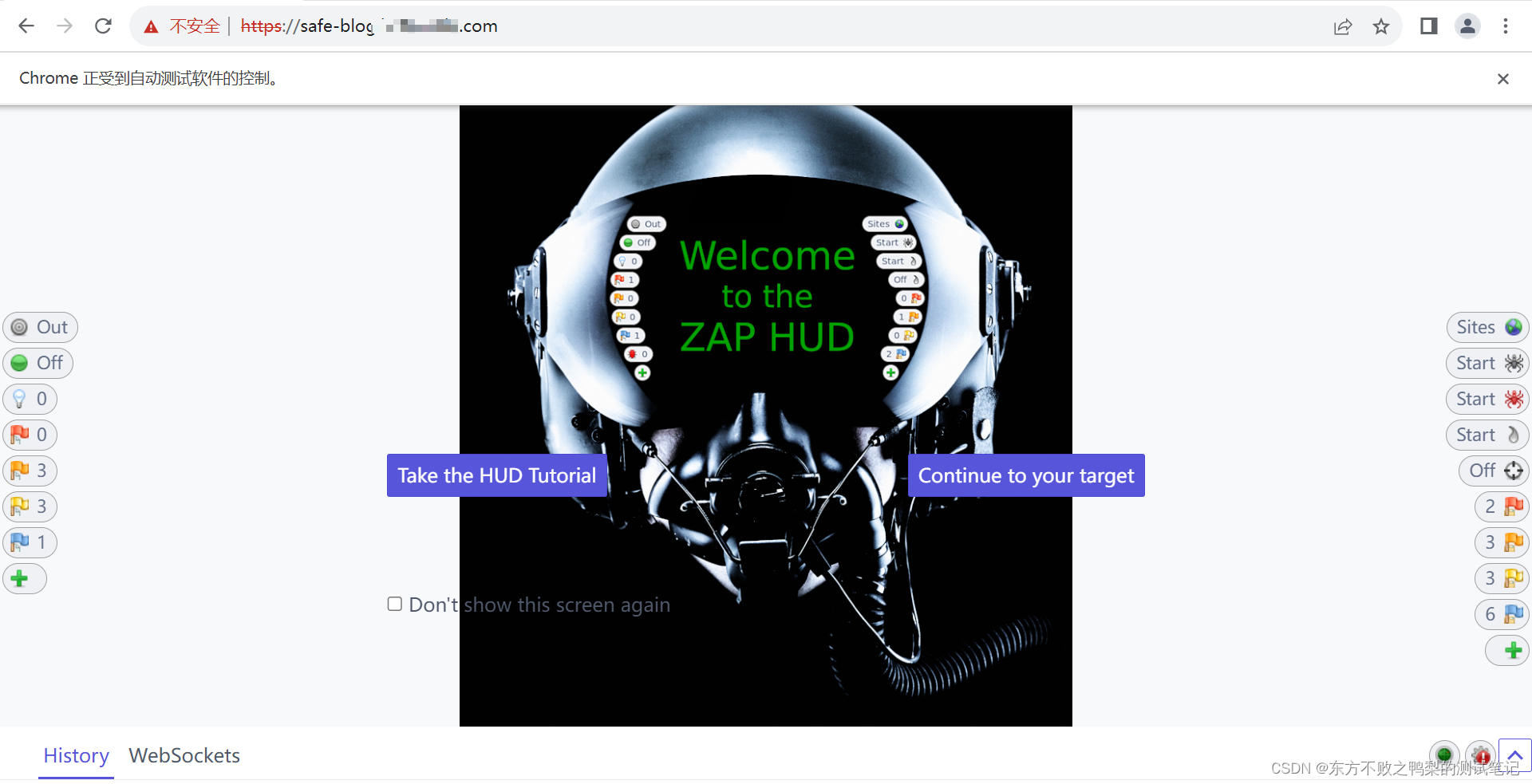Click the green radar HUD icon
1532x784 pixels.
coord(1443,754)
